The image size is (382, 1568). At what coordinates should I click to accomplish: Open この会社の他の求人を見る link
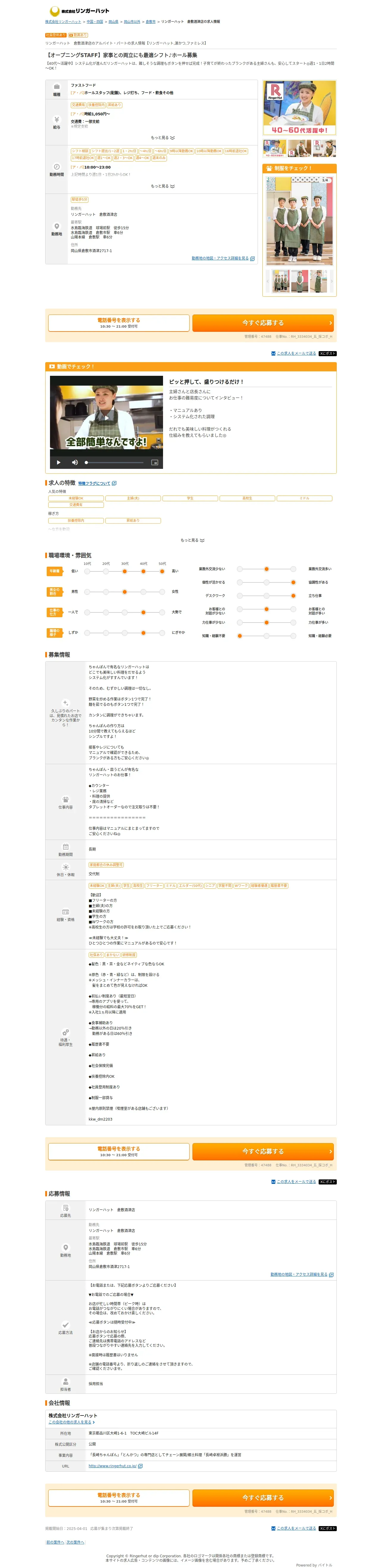[x=70, y=1423]
